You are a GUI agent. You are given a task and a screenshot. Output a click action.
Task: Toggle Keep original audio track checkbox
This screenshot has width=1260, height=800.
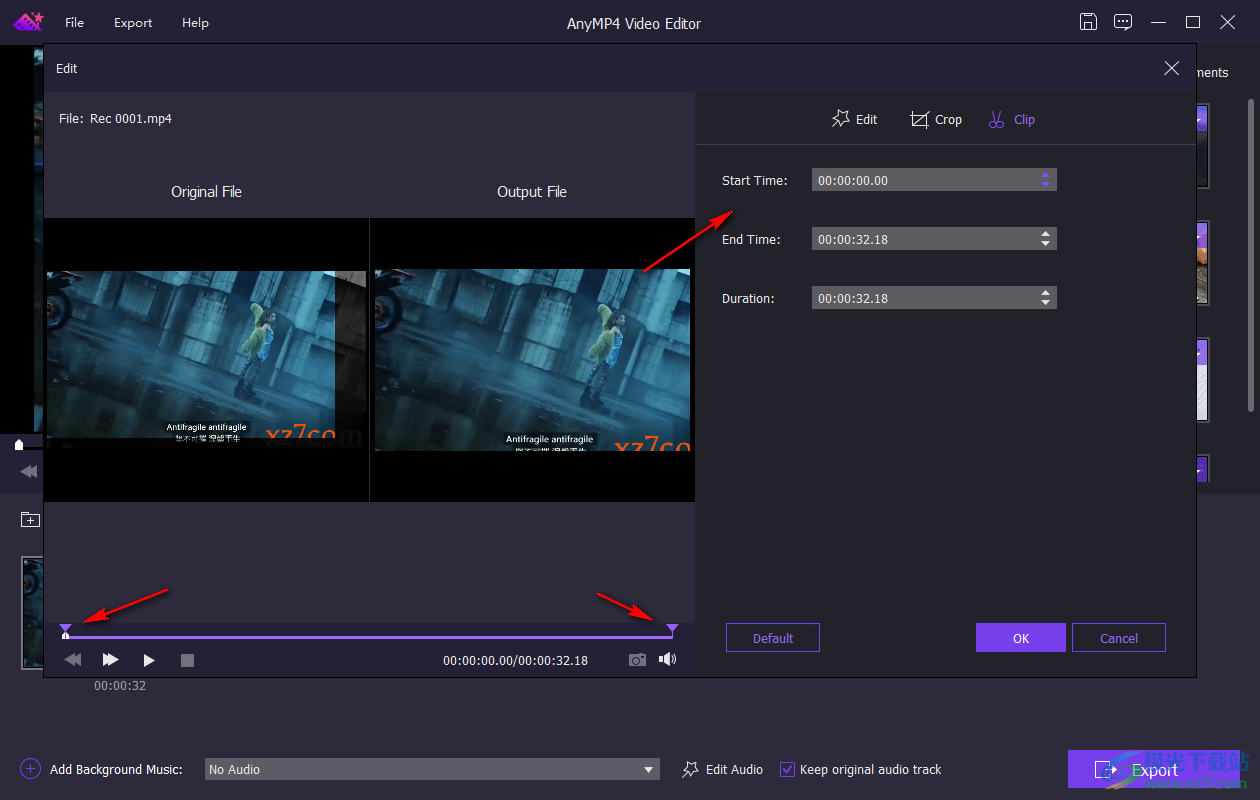coord(787,769)
